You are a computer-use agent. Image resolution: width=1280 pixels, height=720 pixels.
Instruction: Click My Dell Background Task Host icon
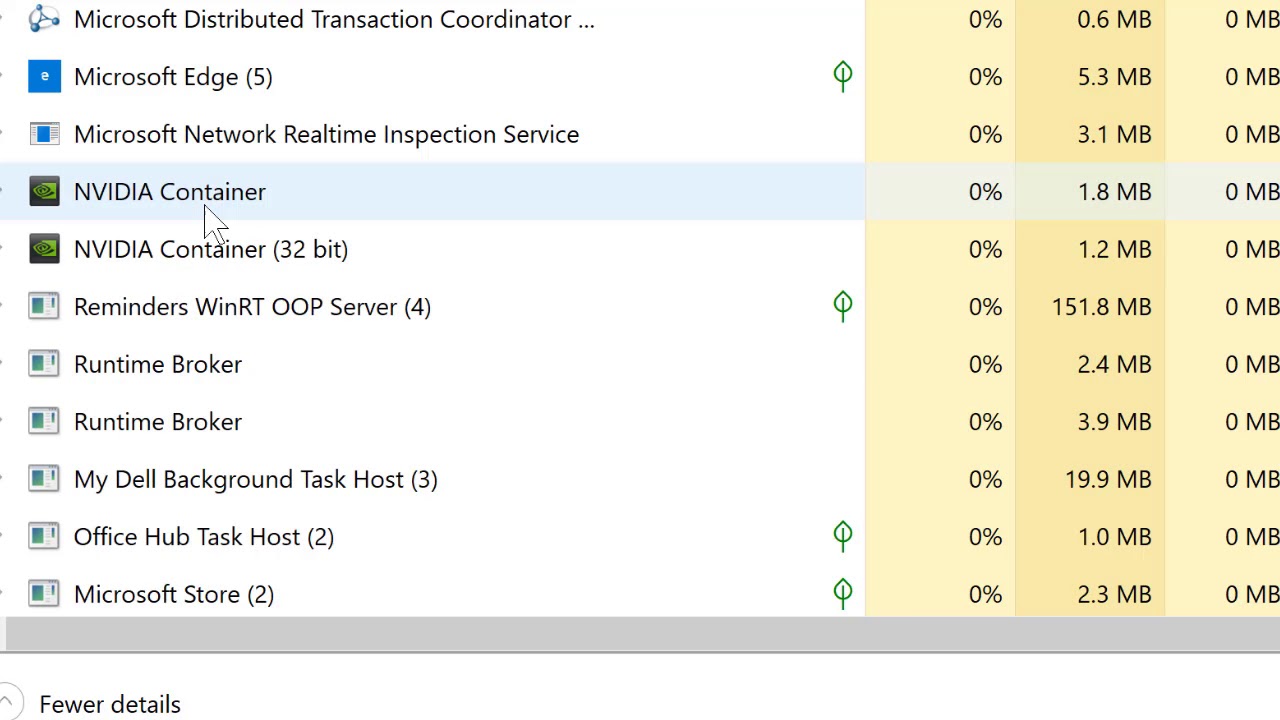click(x=44, y=479)
